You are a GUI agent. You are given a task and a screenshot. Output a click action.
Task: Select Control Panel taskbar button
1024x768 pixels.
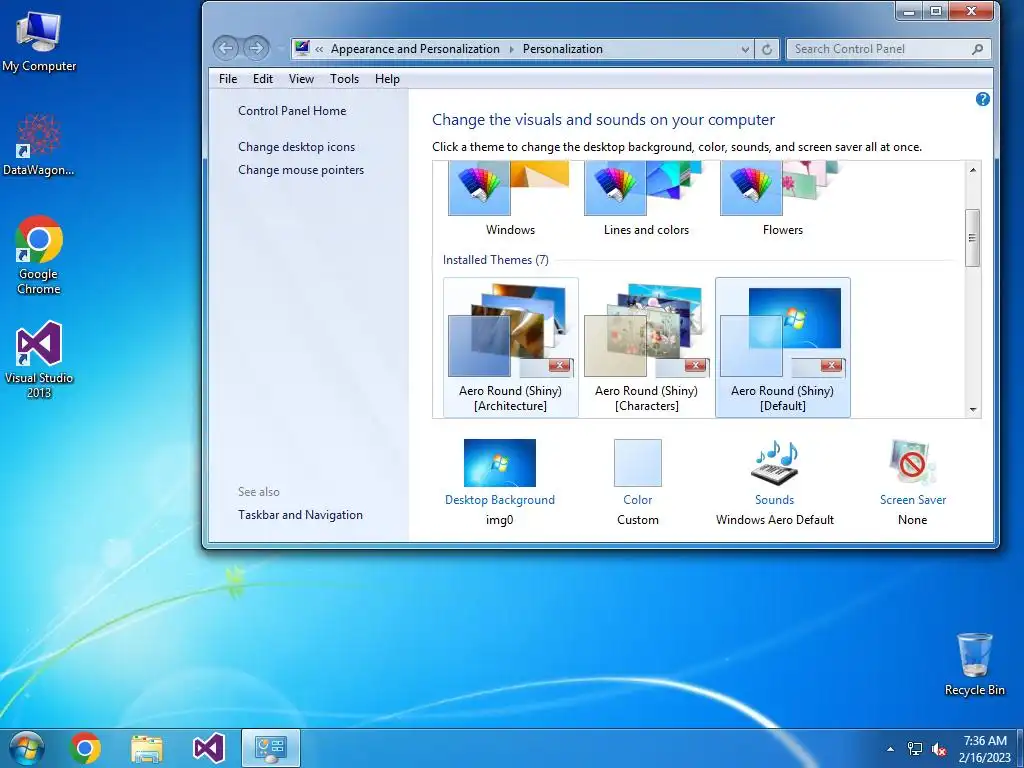pos(270,748)
